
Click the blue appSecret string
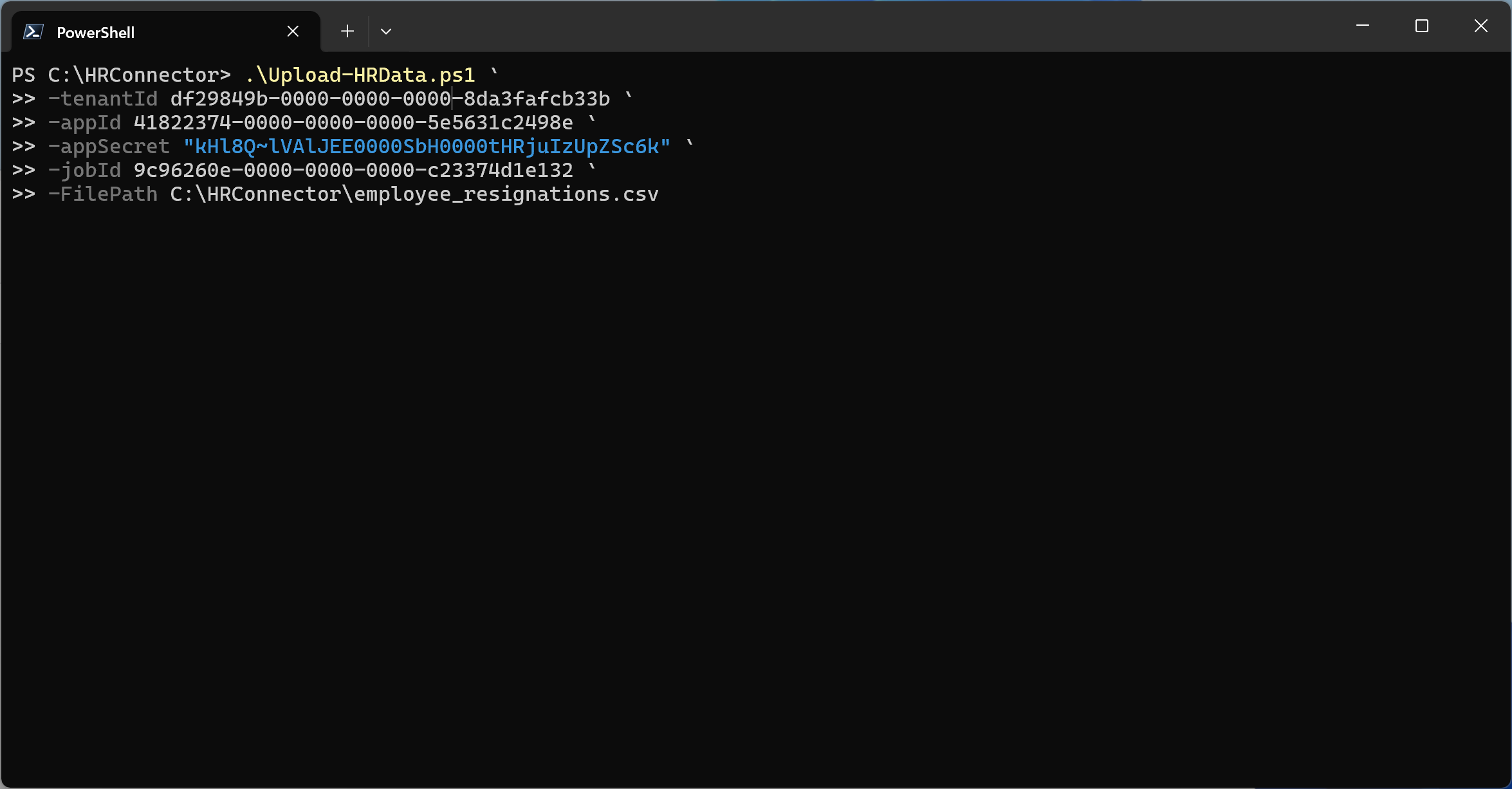pyautogui.click(x=427, y=147)
